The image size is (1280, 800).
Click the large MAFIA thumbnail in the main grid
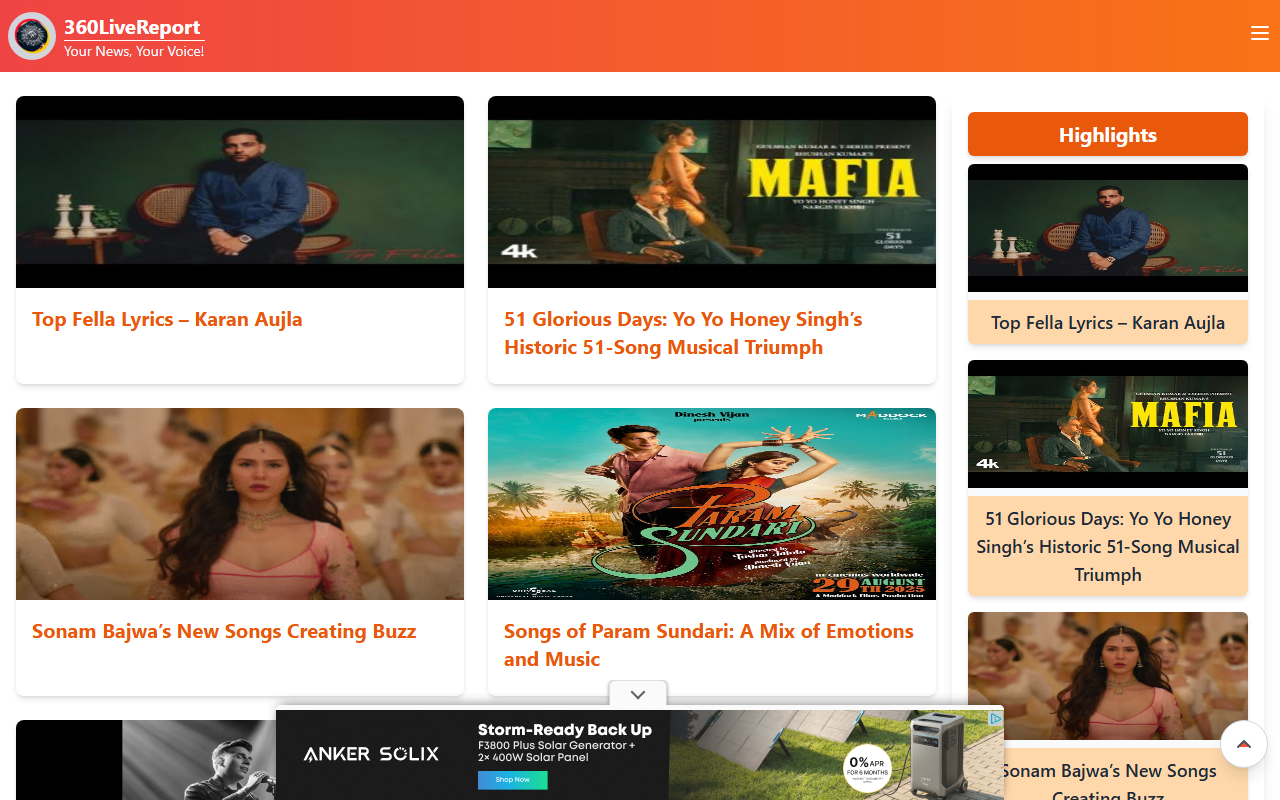click(x=712, y=192)
